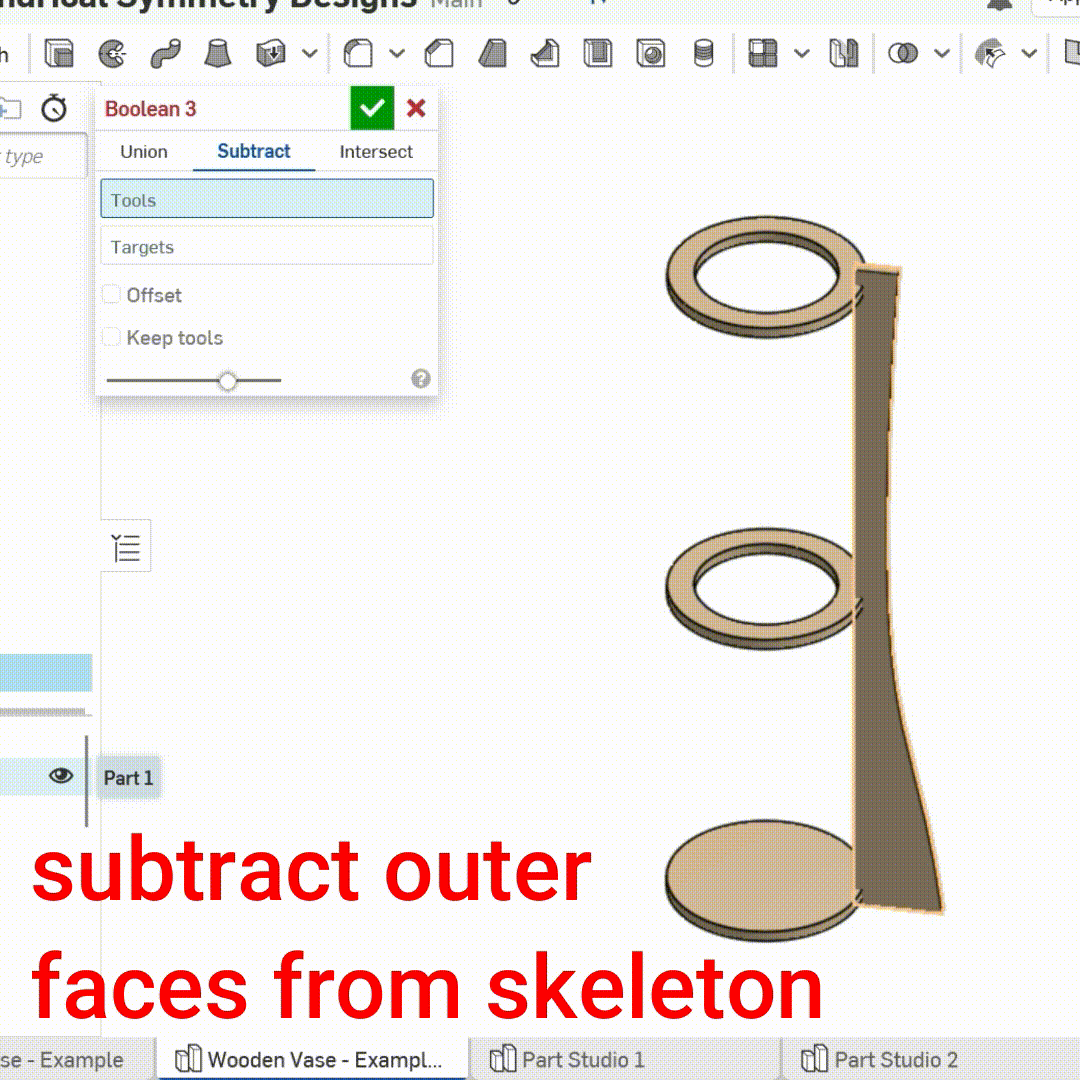The image size is (1080, 1080).
Task: Click the feature list icon on the left edge
Action: (125, 546)
